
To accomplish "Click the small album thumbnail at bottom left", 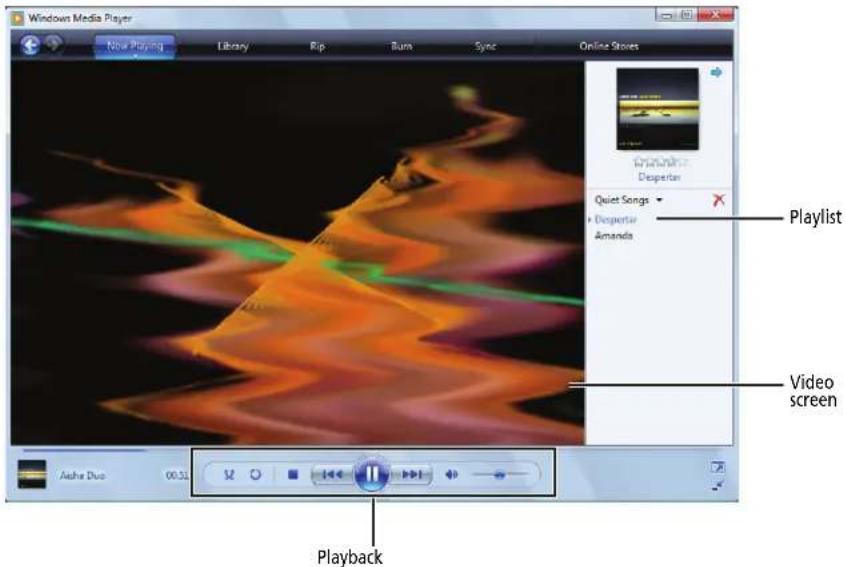I will pyautogui.click(x=32, y=474).
